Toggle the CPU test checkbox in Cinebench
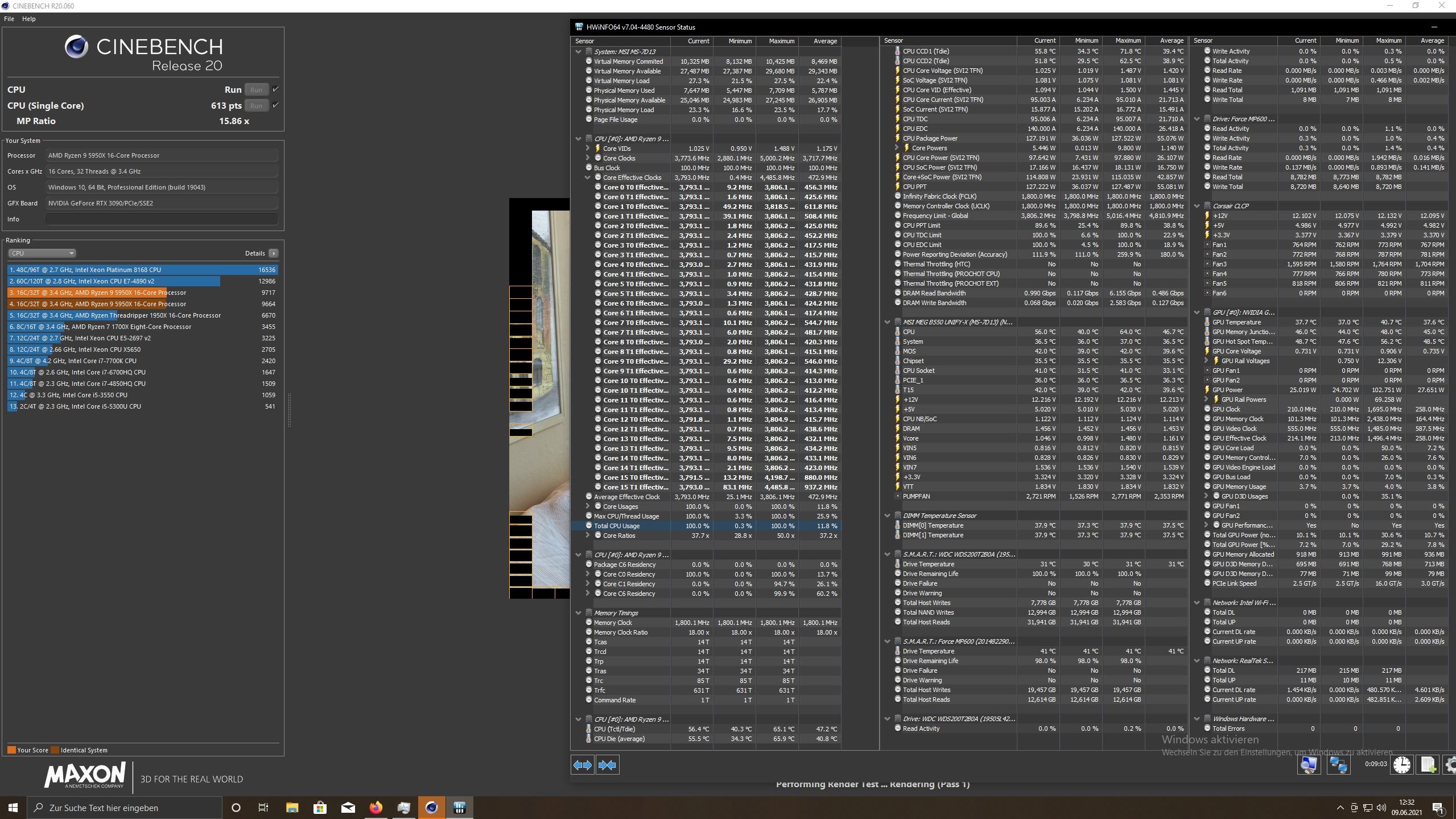This screenshot has height=819, width=1456. [275, 89]
